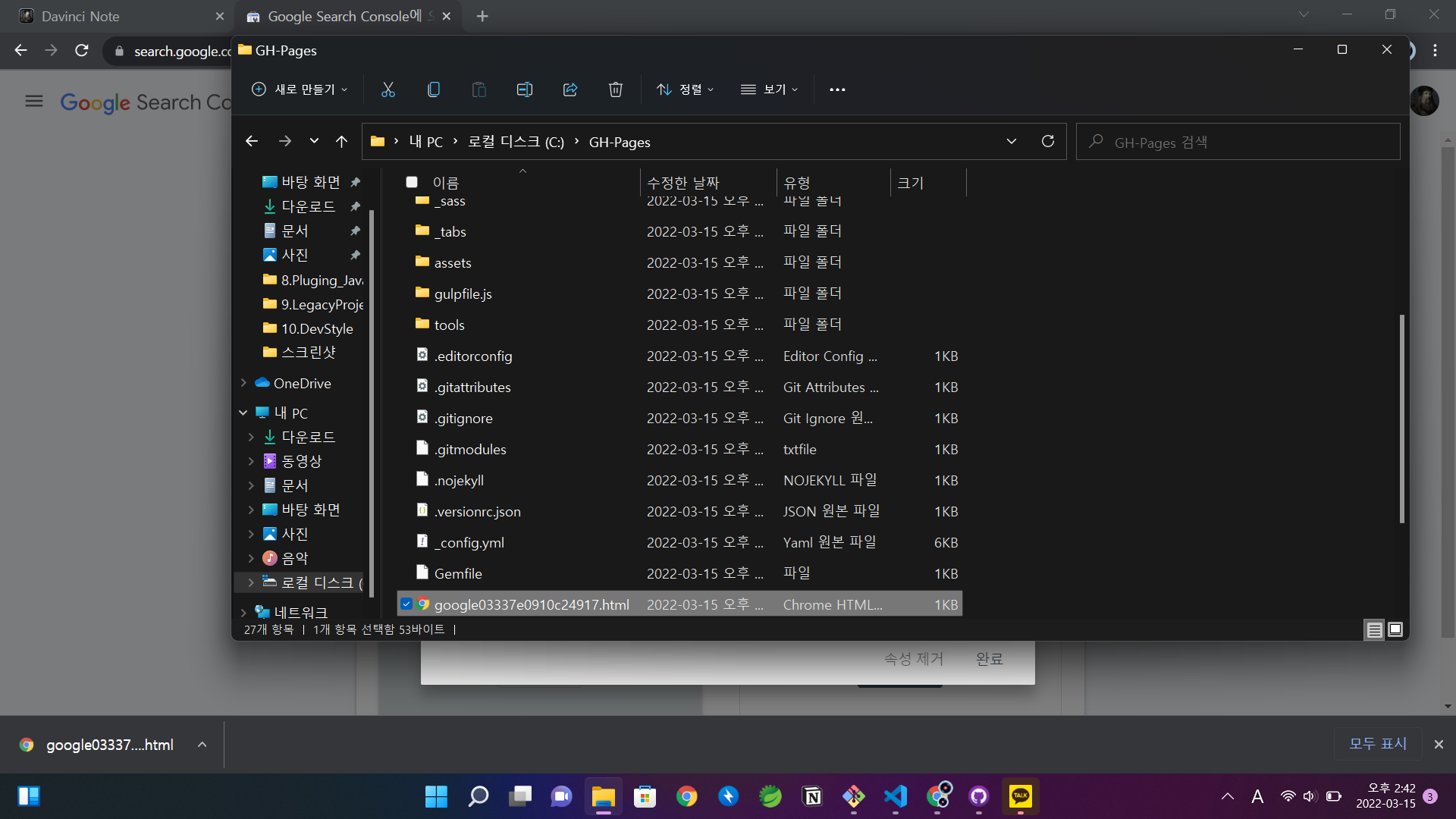Uncheck google03337e0910c24917.html file checkbox
This screenshot has height=819, width=1456.
tap(406, 604)
